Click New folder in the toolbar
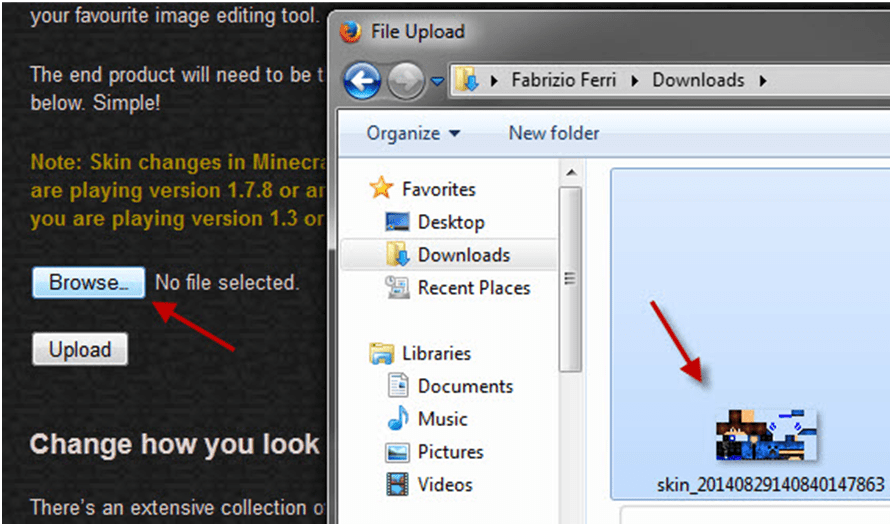The image size is (892, 526). click(x=554, y=133)
